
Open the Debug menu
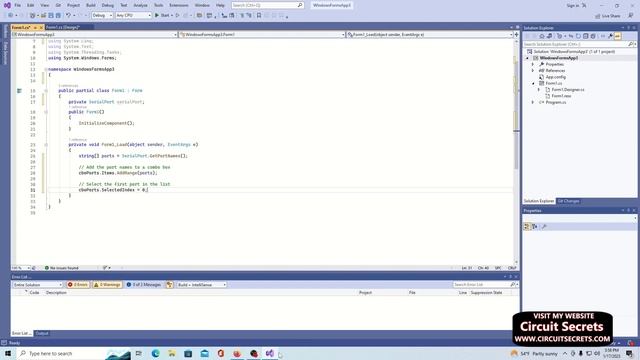pos(108,5)
